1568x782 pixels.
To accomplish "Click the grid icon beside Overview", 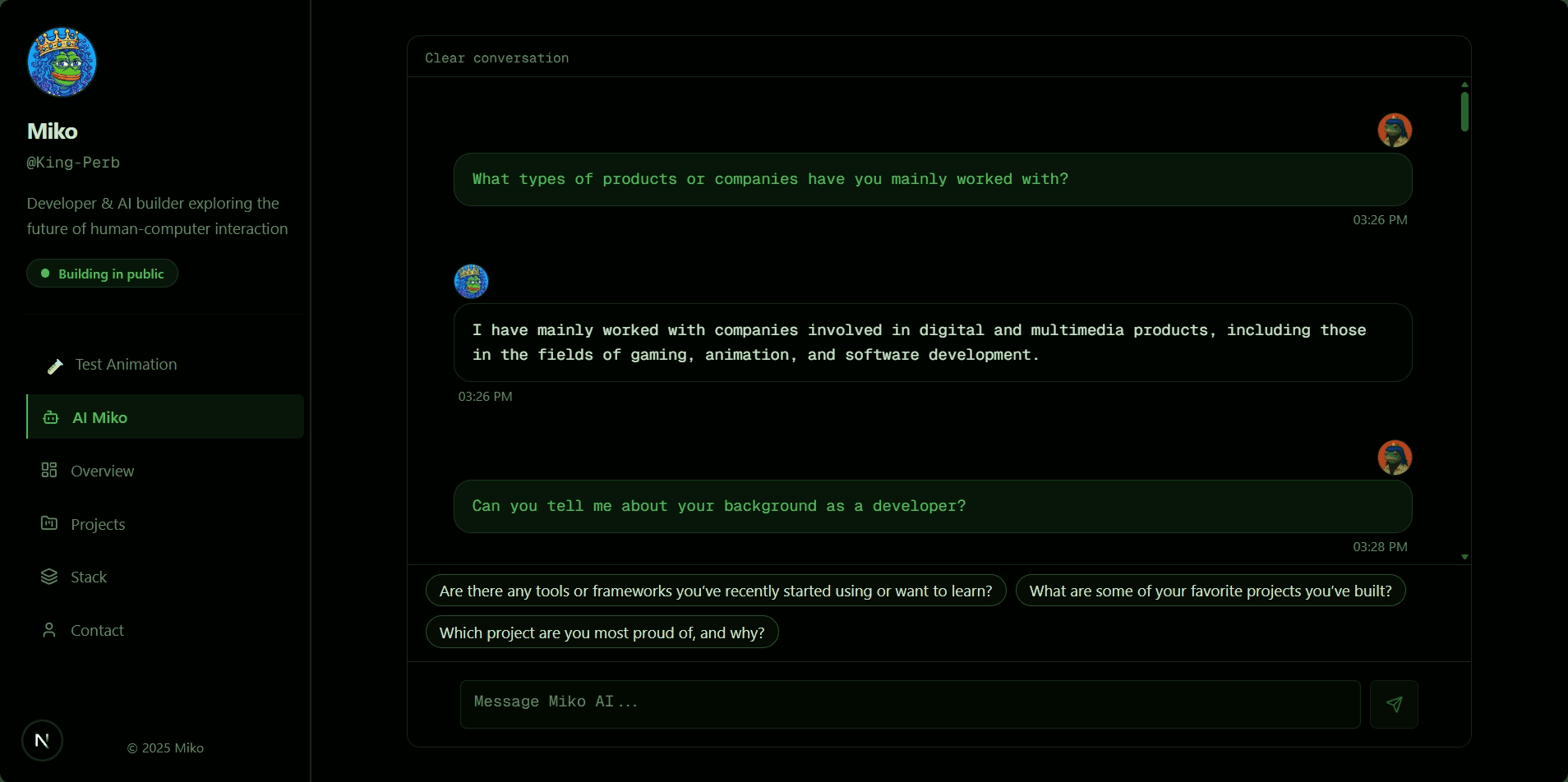I will tap(49, 470).
